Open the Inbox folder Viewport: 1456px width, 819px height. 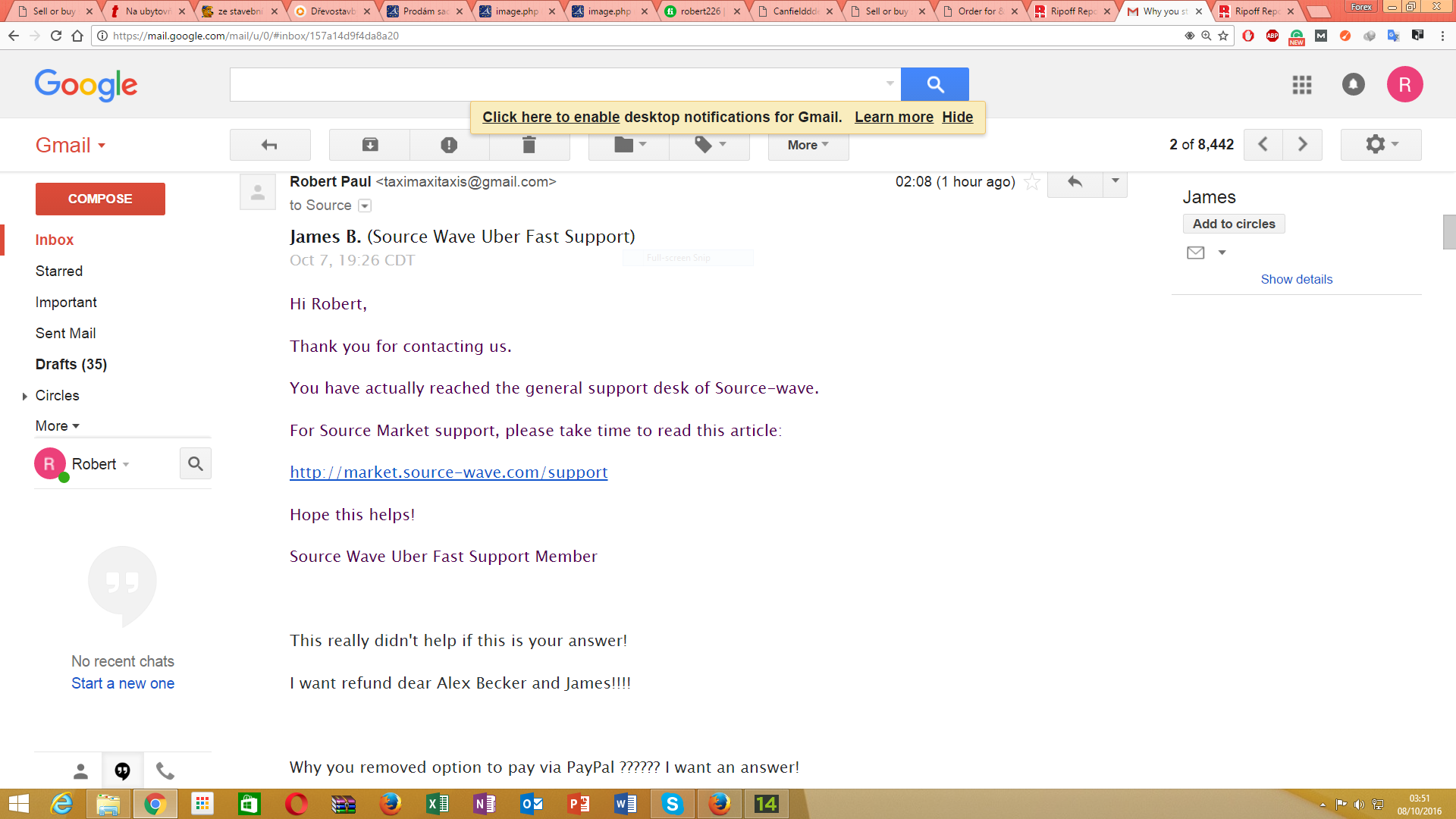coord(55,240)
